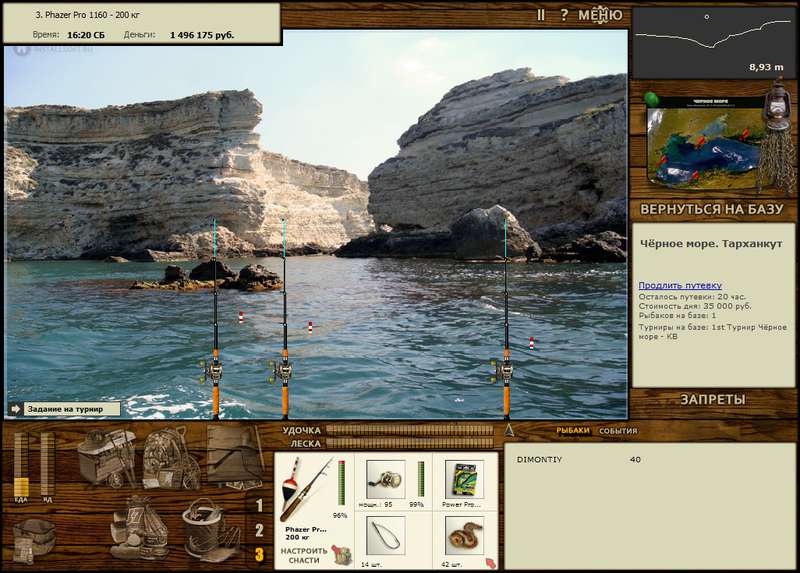This screenshot has height=573, width=800.
Task: Click the ЯД gauge
Action: pos(47,464)
